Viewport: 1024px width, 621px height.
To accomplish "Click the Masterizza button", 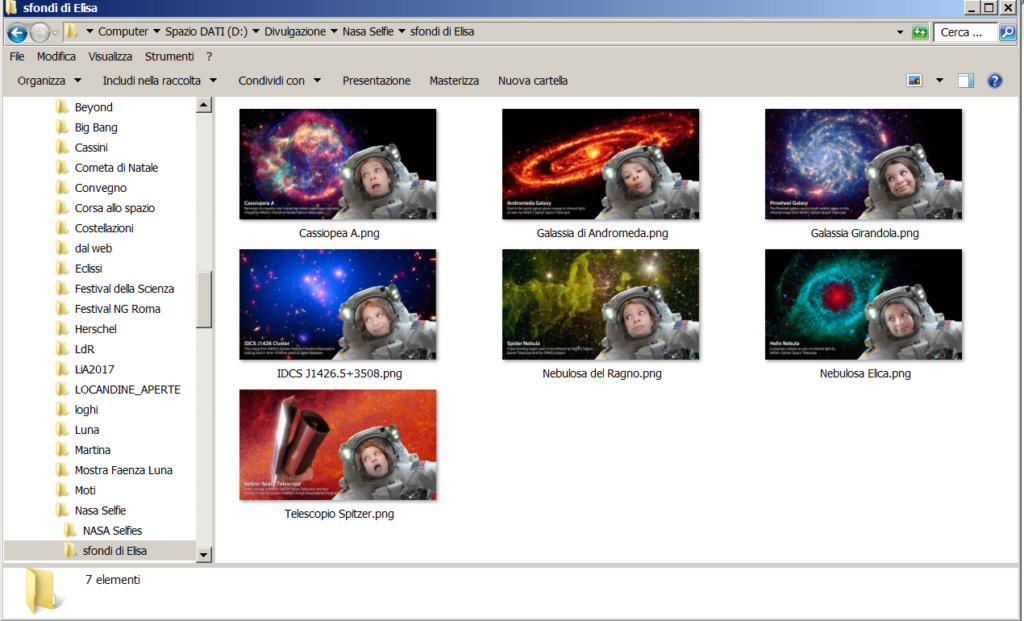I will click(x=454, y=81).
